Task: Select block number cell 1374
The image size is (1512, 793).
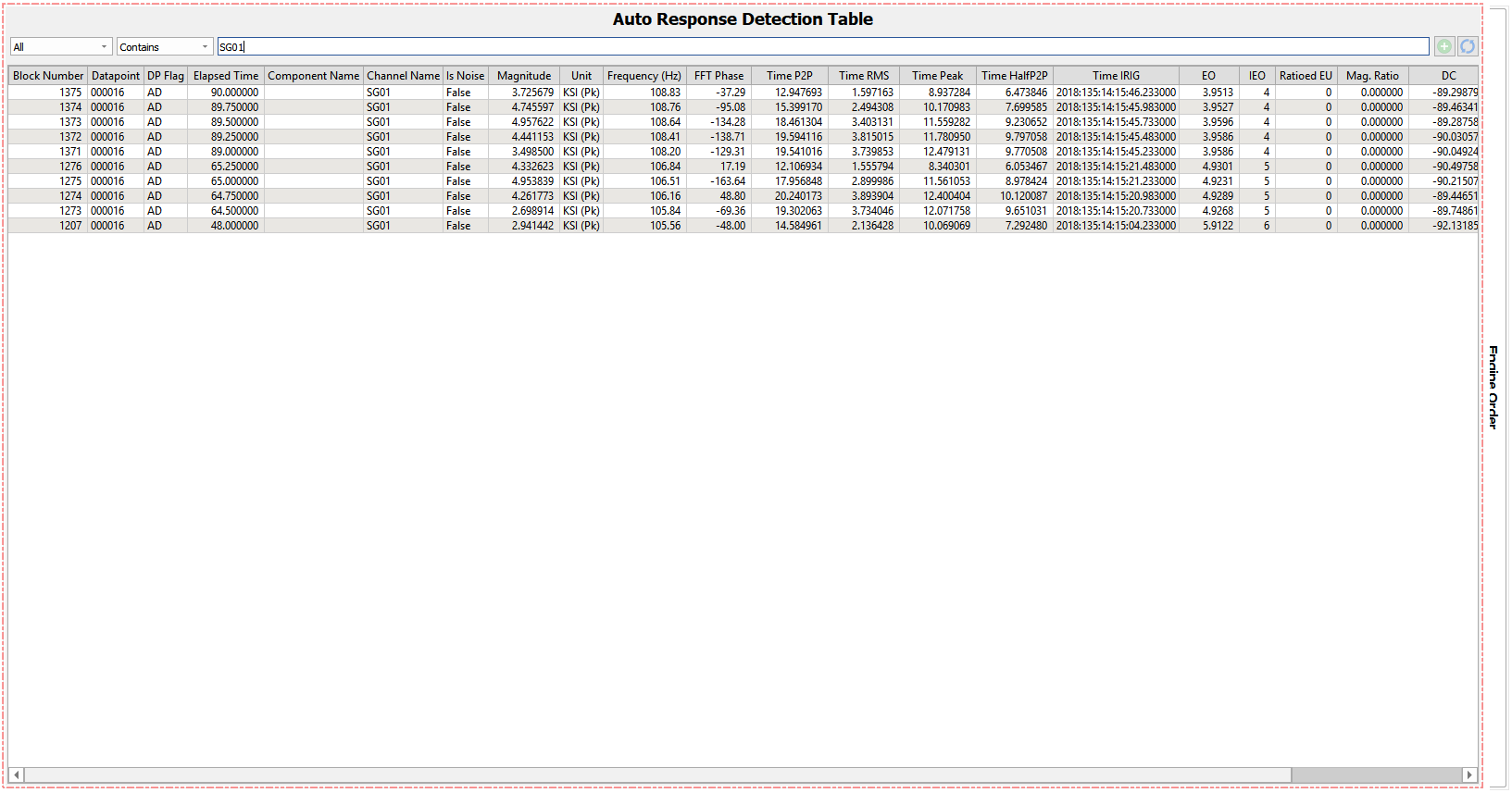Action: pos(48,107)
